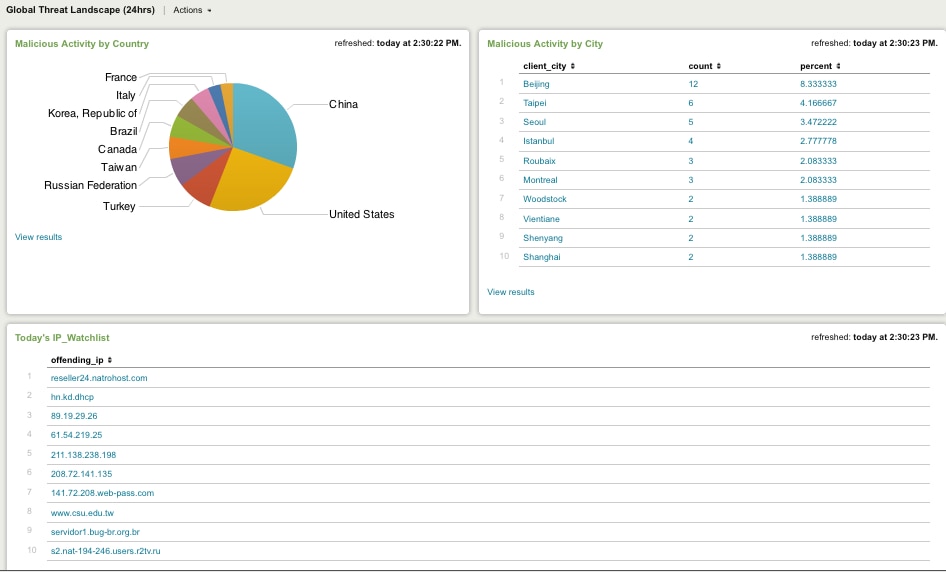Open the 89.19.29.26 IP entry
Screen dimensions: 946x572
pyautogui.click(x=74, y=416)
